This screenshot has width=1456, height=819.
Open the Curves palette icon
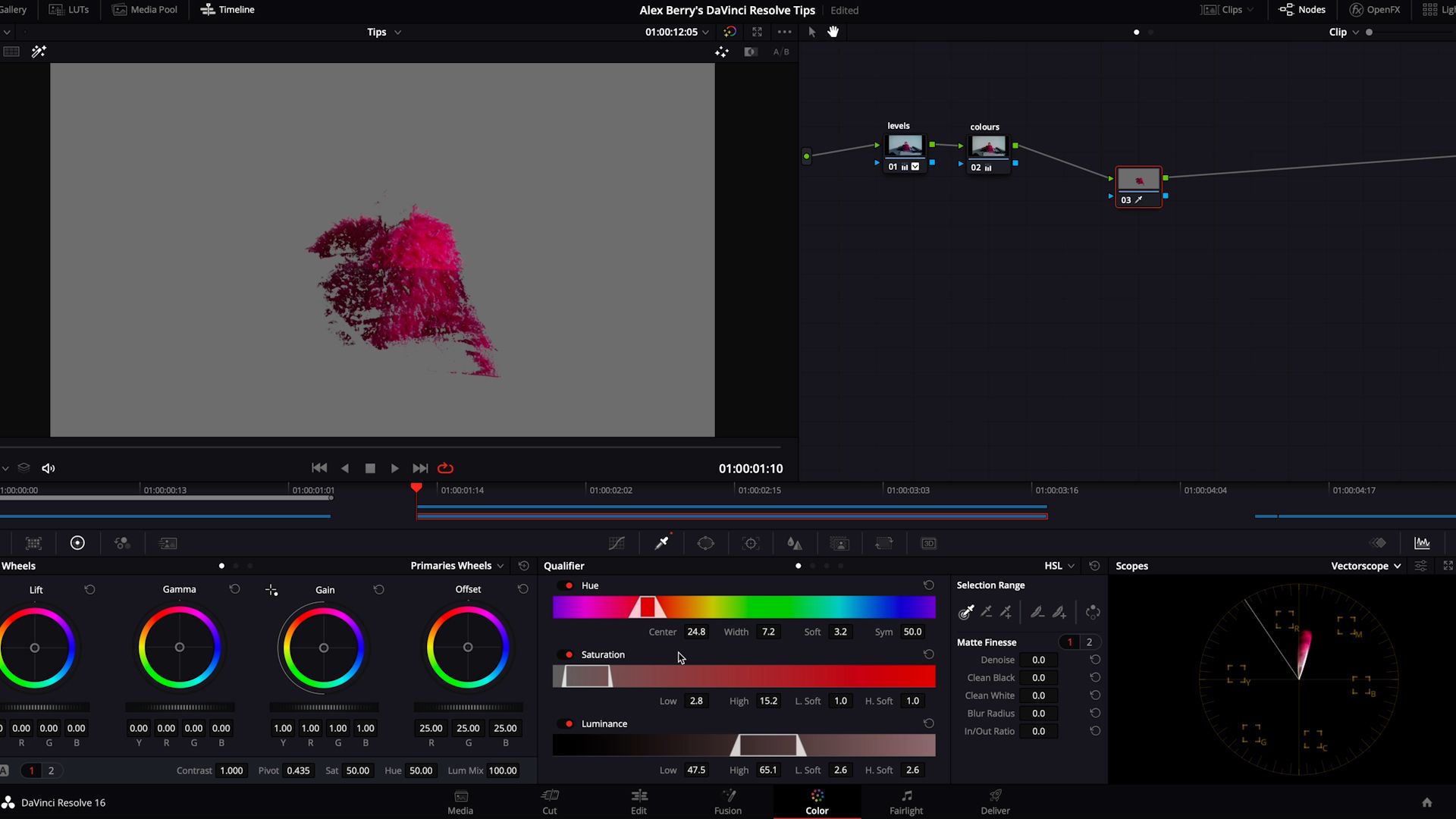point(617,543)
